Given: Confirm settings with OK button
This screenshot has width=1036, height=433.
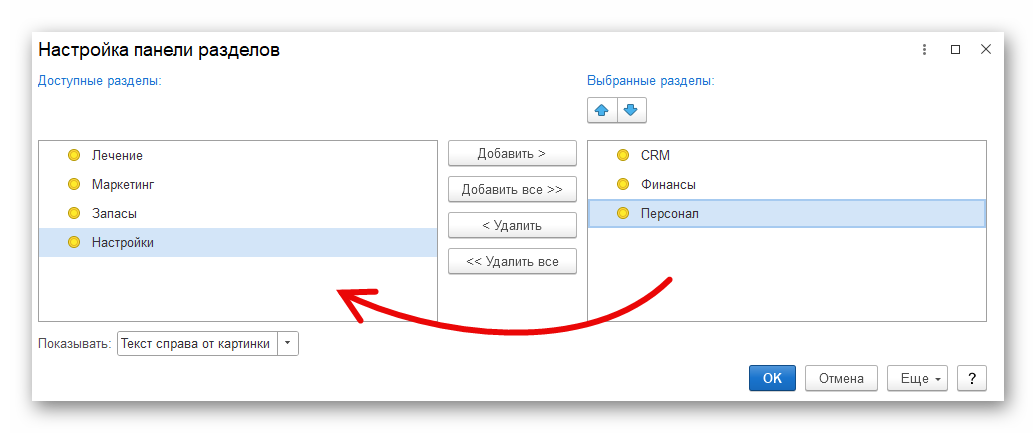Looking at the screenshot, I should point(772,378).
